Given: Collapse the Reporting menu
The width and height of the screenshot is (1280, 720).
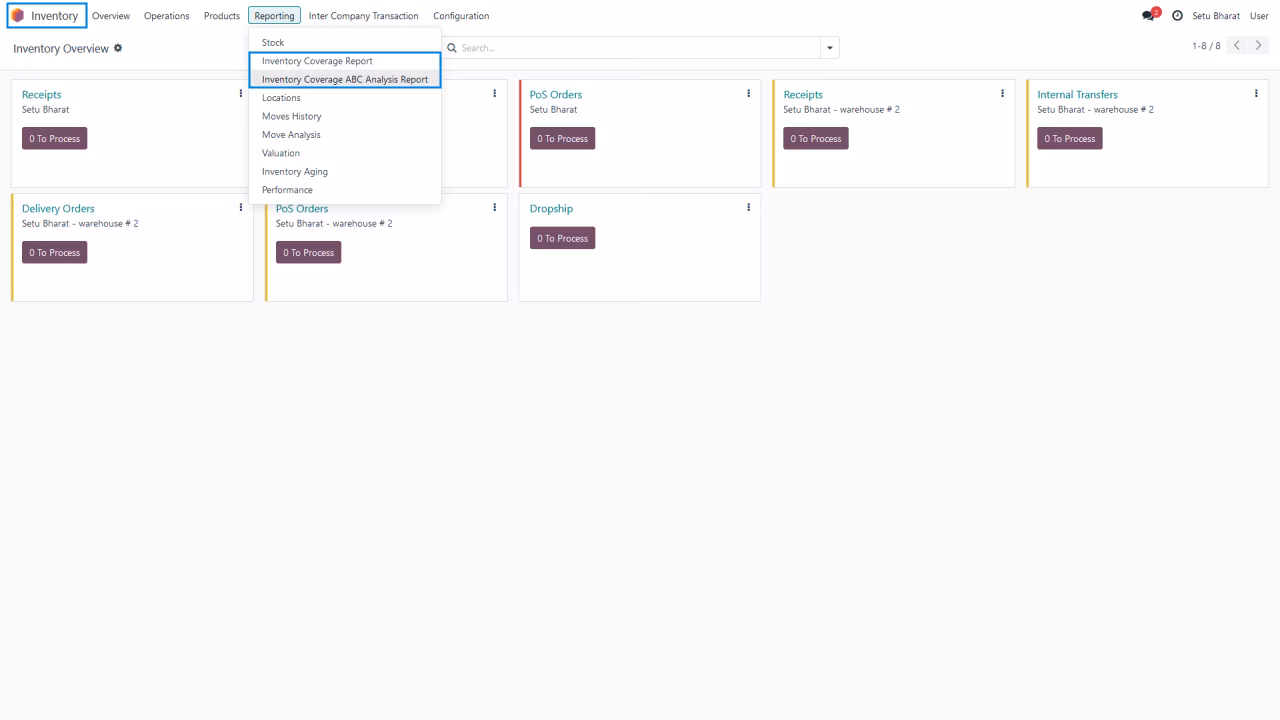Looking at the screenshot, I should coord(274,16).
